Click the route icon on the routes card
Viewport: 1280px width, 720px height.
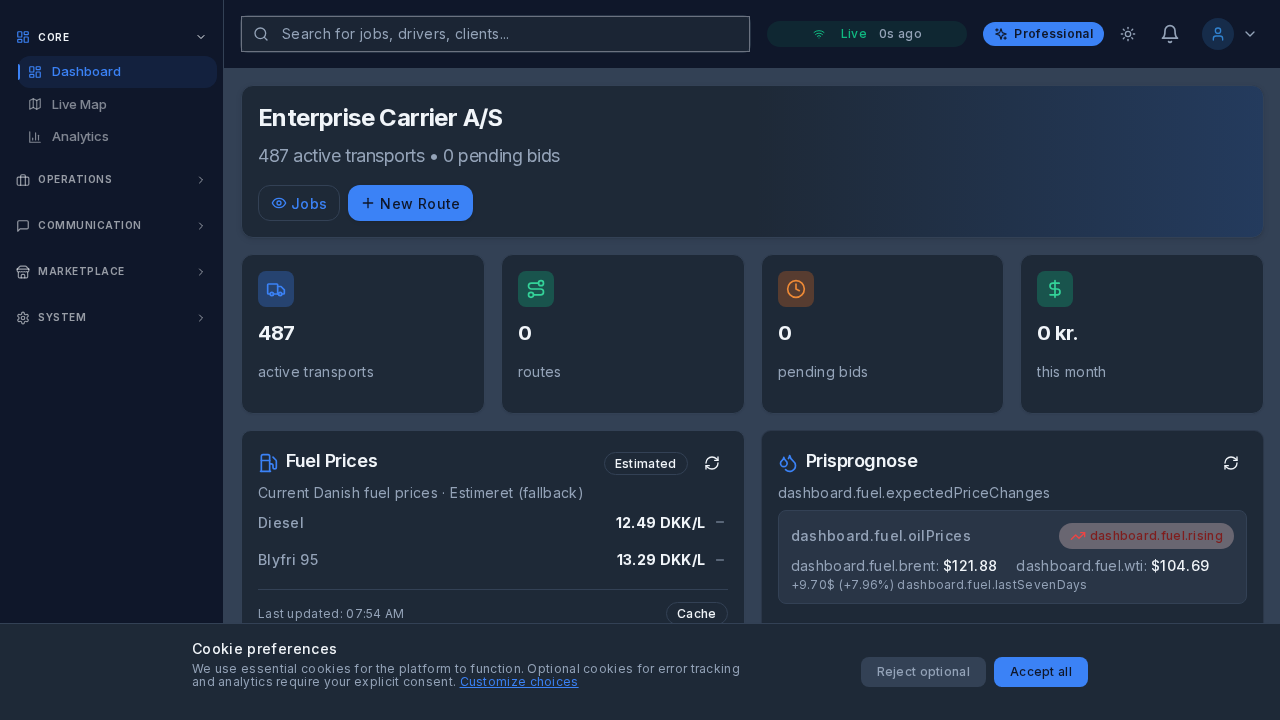point(536,289)
